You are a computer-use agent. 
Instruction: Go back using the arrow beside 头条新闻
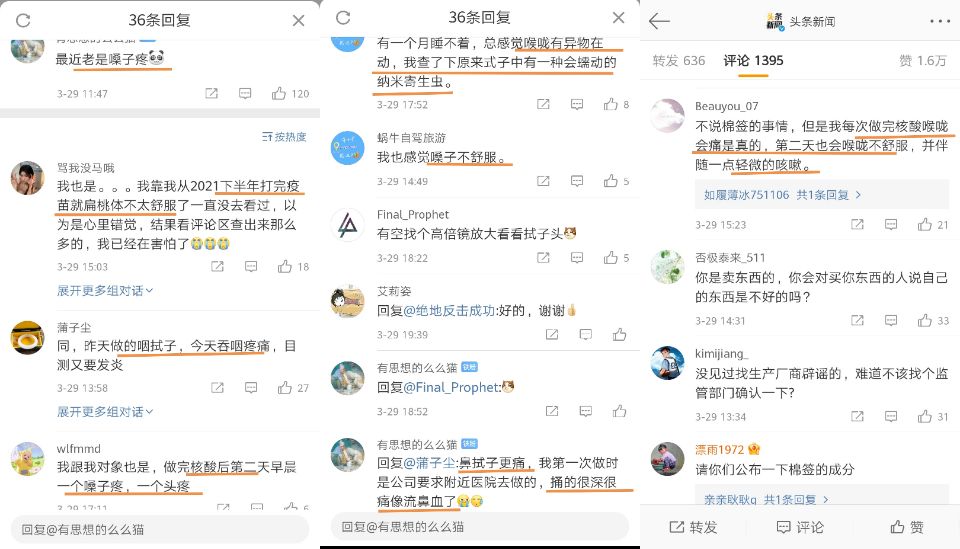click(659, 21)
